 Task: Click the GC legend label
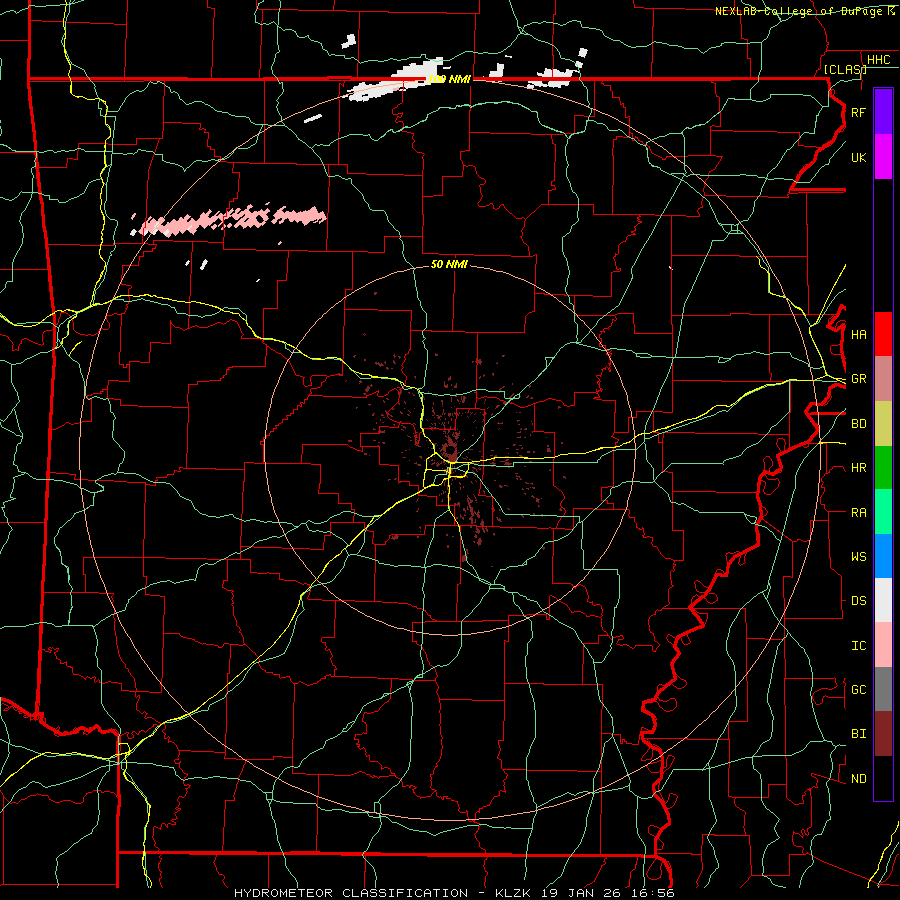[858, 690]
